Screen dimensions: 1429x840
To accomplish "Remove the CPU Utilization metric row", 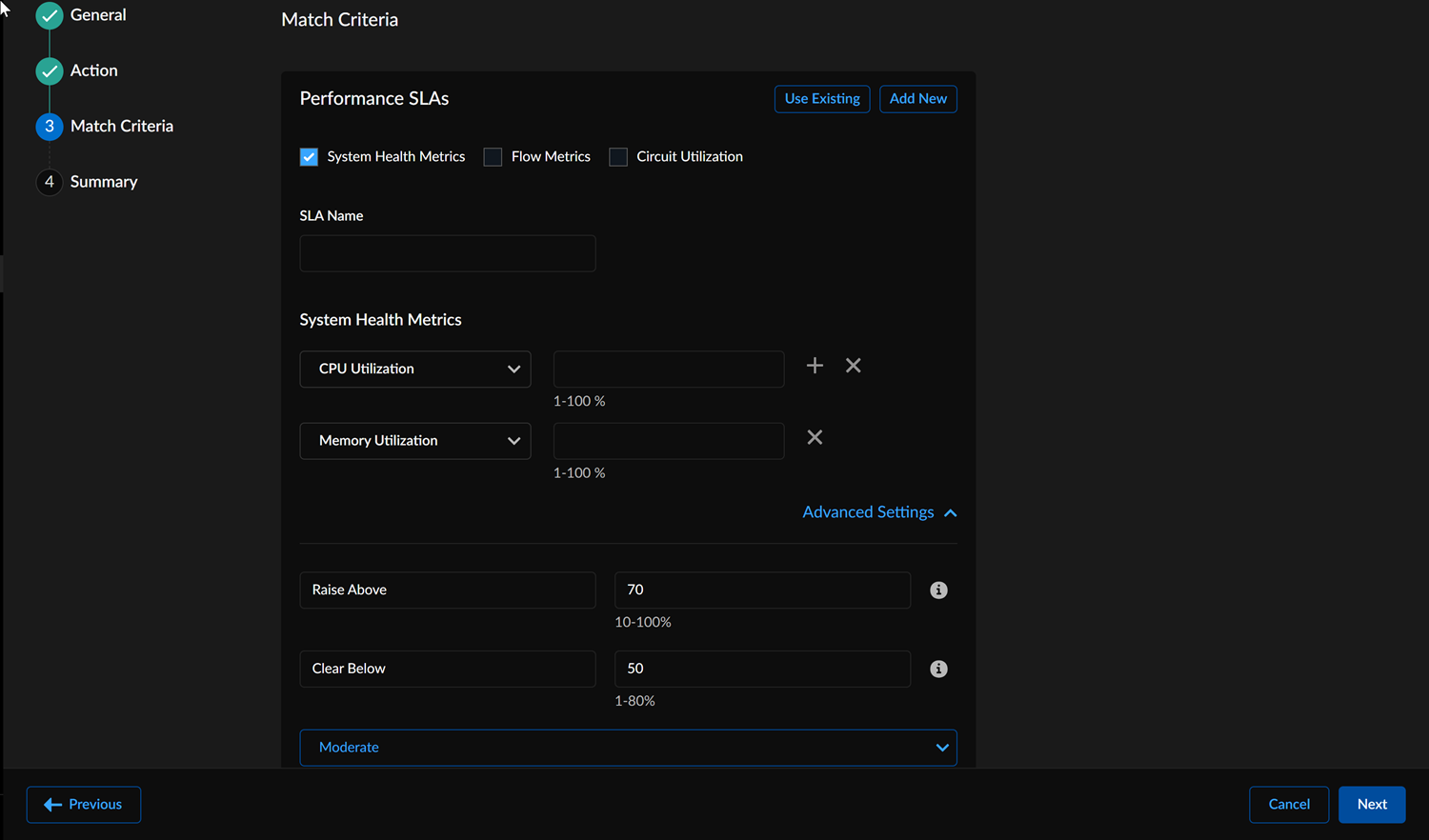I will pos(854,366).
